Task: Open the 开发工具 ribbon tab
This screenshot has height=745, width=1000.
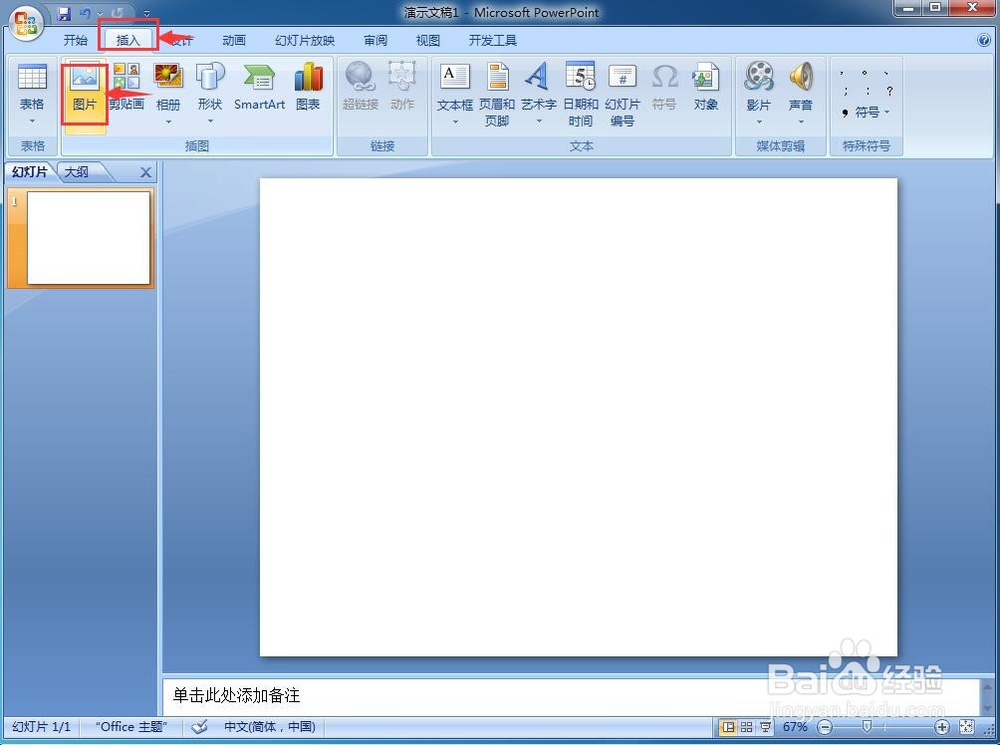Action: (x=492, y=40)
